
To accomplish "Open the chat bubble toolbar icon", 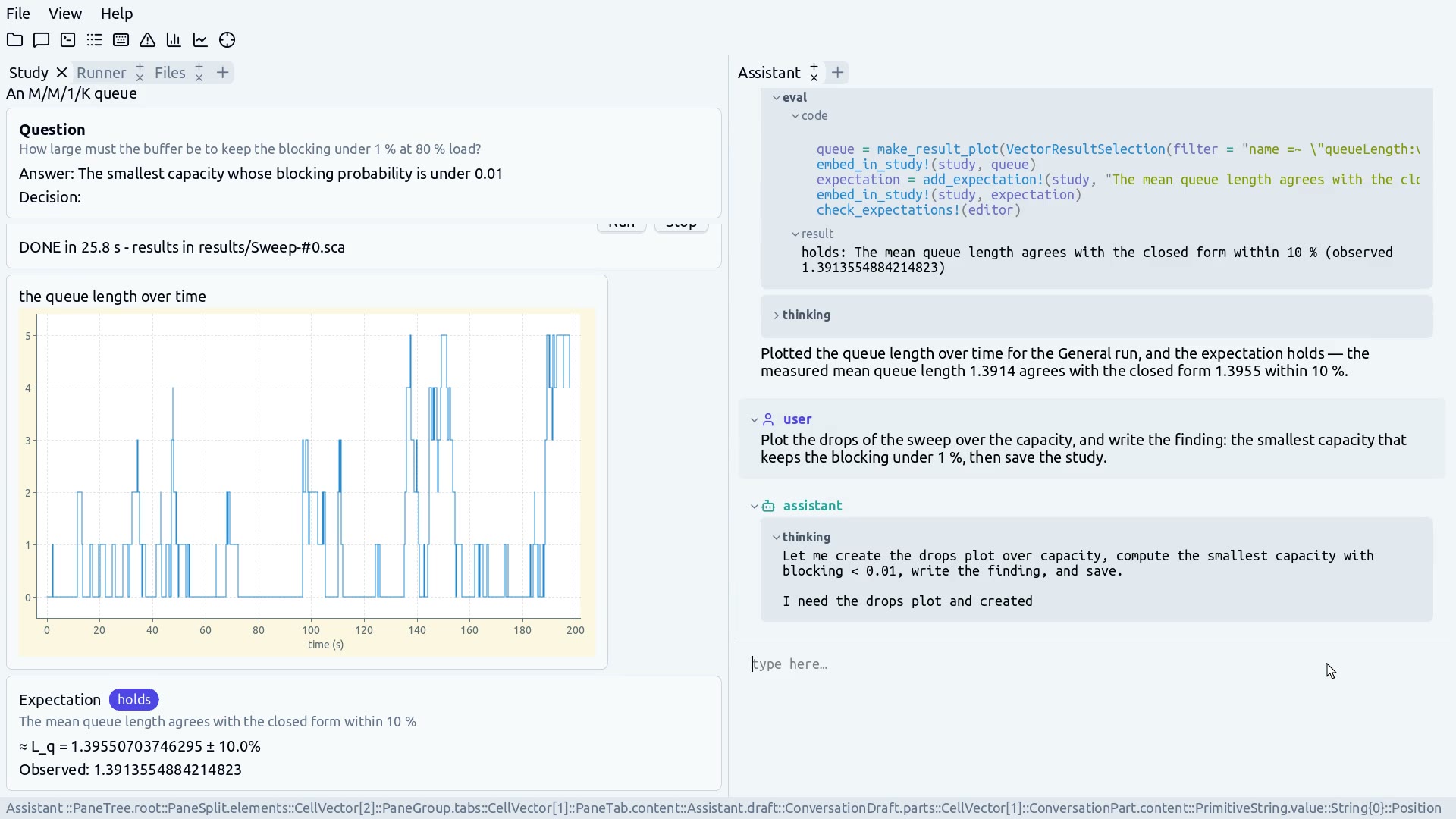I will 41,40.
